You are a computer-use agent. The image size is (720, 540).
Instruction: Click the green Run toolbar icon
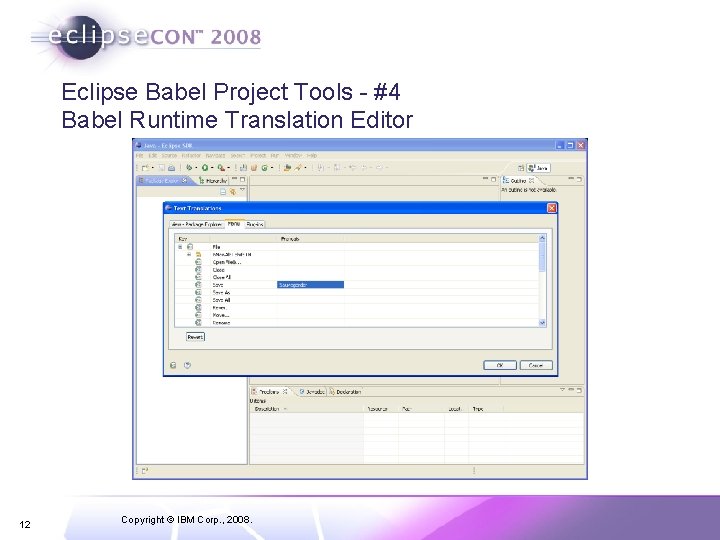pyautogui.click(x=205, y=168)
